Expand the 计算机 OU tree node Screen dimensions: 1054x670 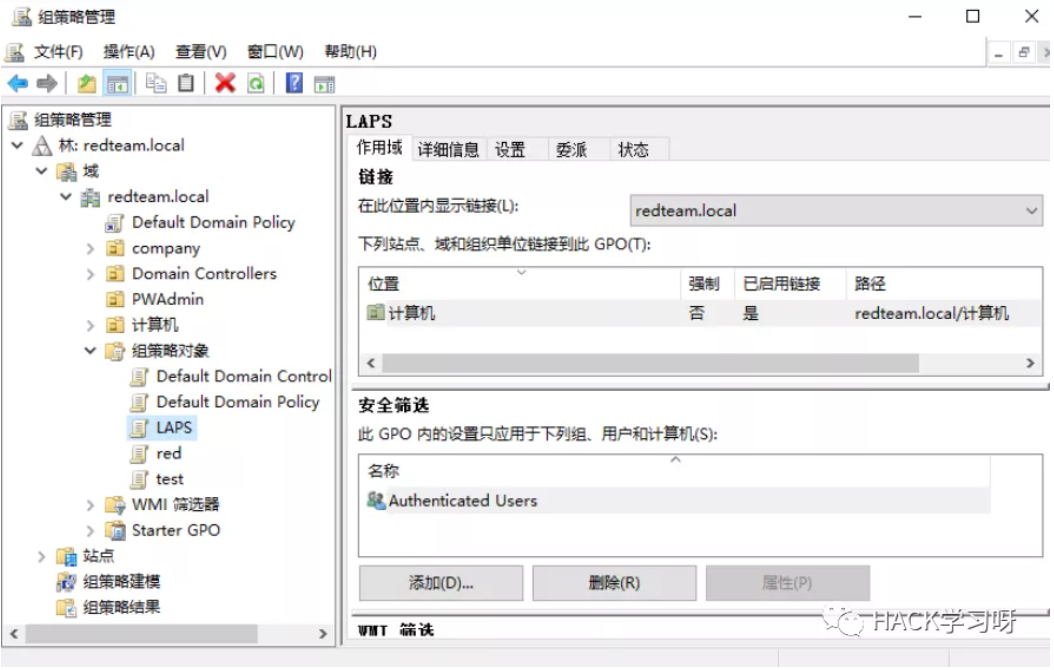click(91, 326)
